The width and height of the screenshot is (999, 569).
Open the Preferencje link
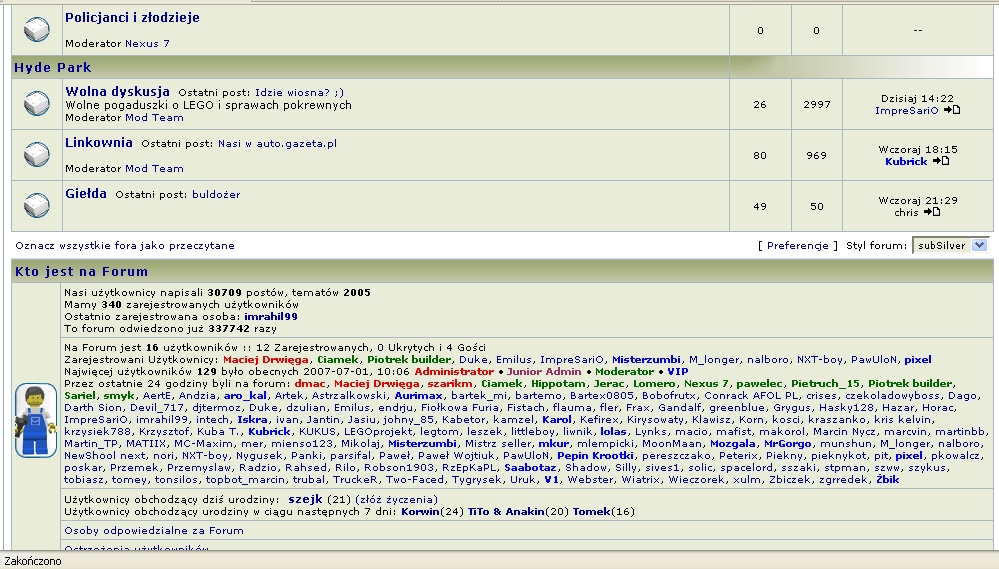798,245
